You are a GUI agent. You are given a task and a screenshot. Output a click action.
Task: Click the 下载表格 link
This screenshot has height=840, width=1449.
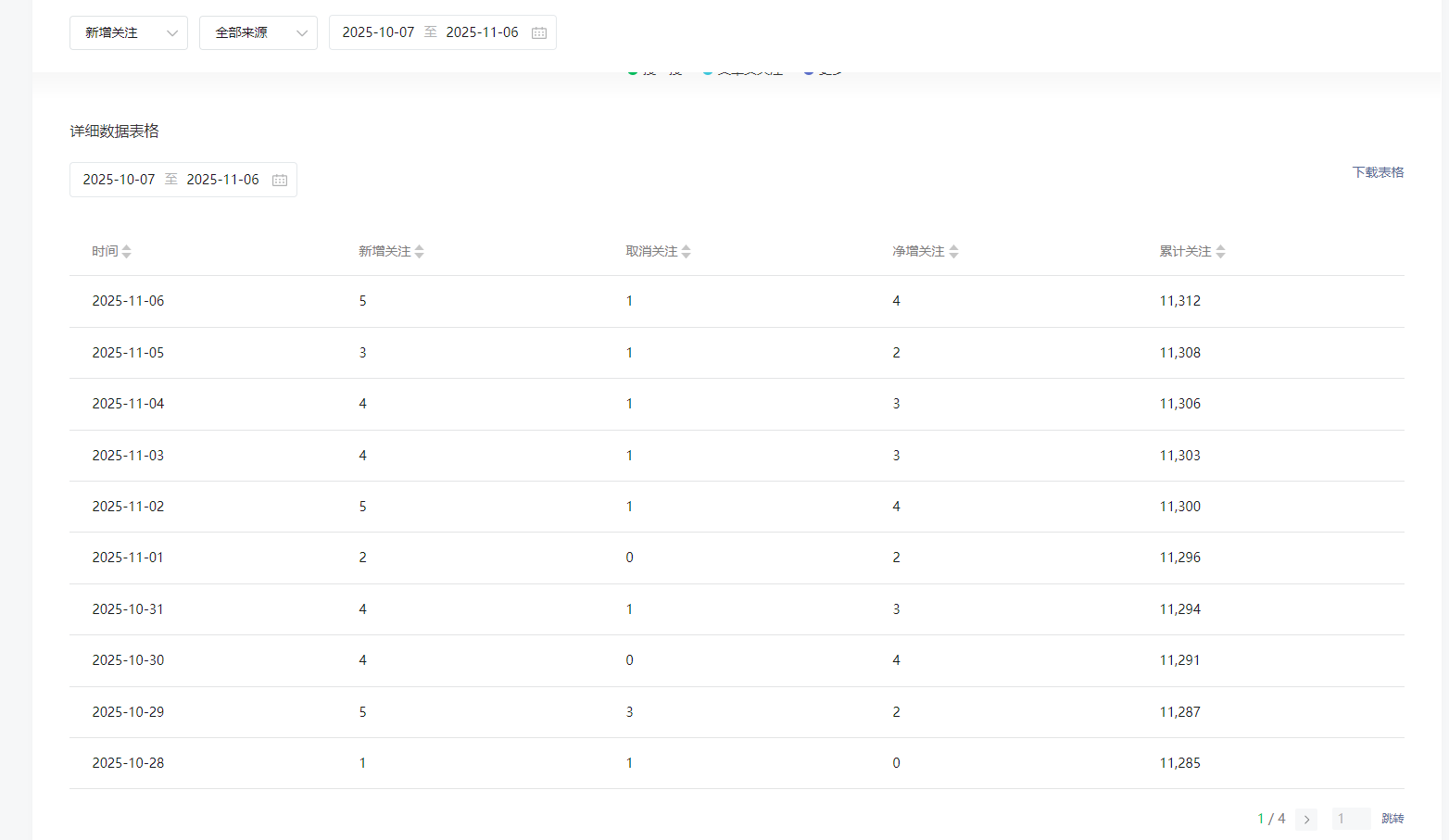[1378, 172]
